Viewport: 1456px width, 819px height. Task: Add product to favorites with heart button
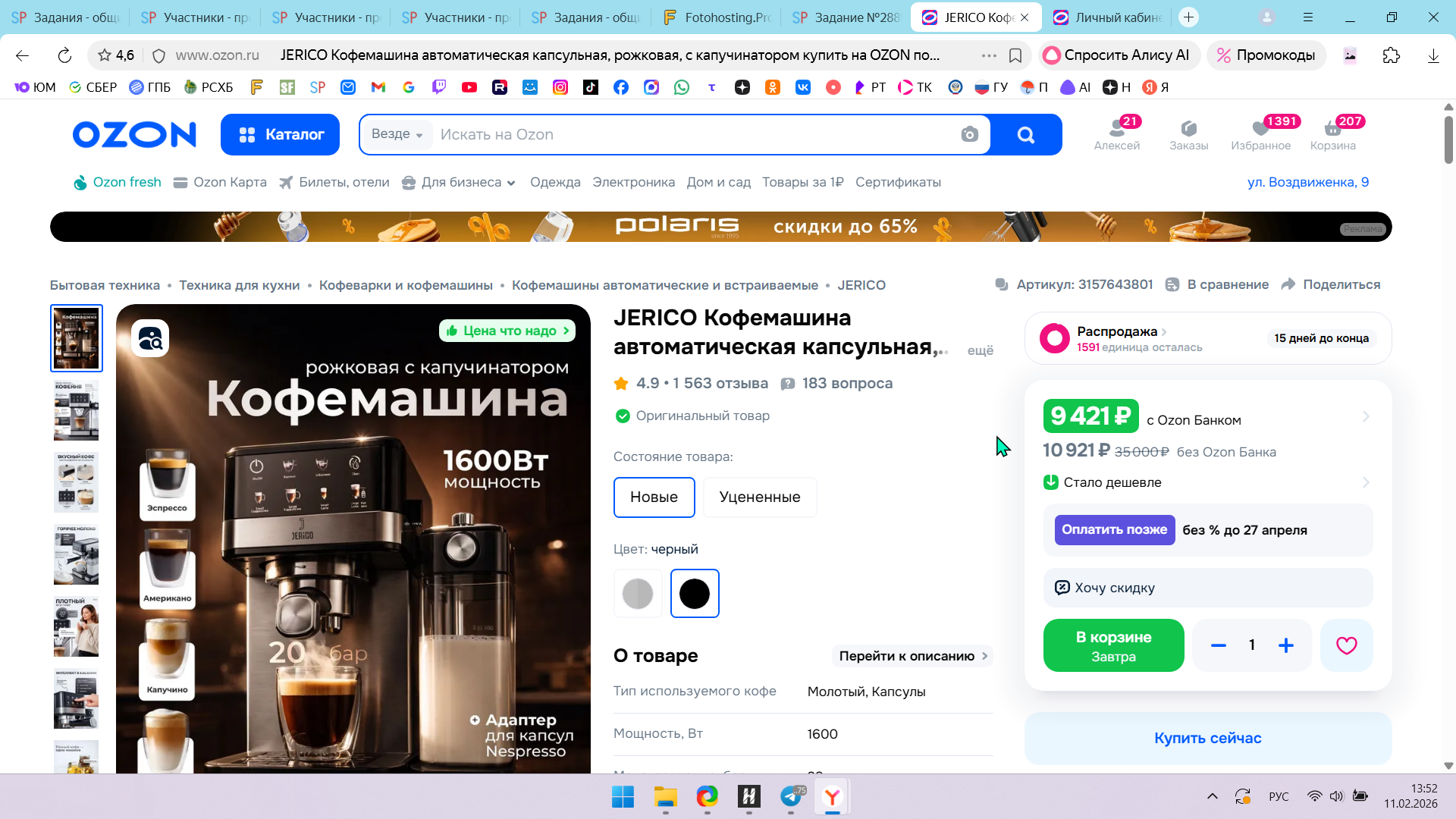tap(1346, 645)
